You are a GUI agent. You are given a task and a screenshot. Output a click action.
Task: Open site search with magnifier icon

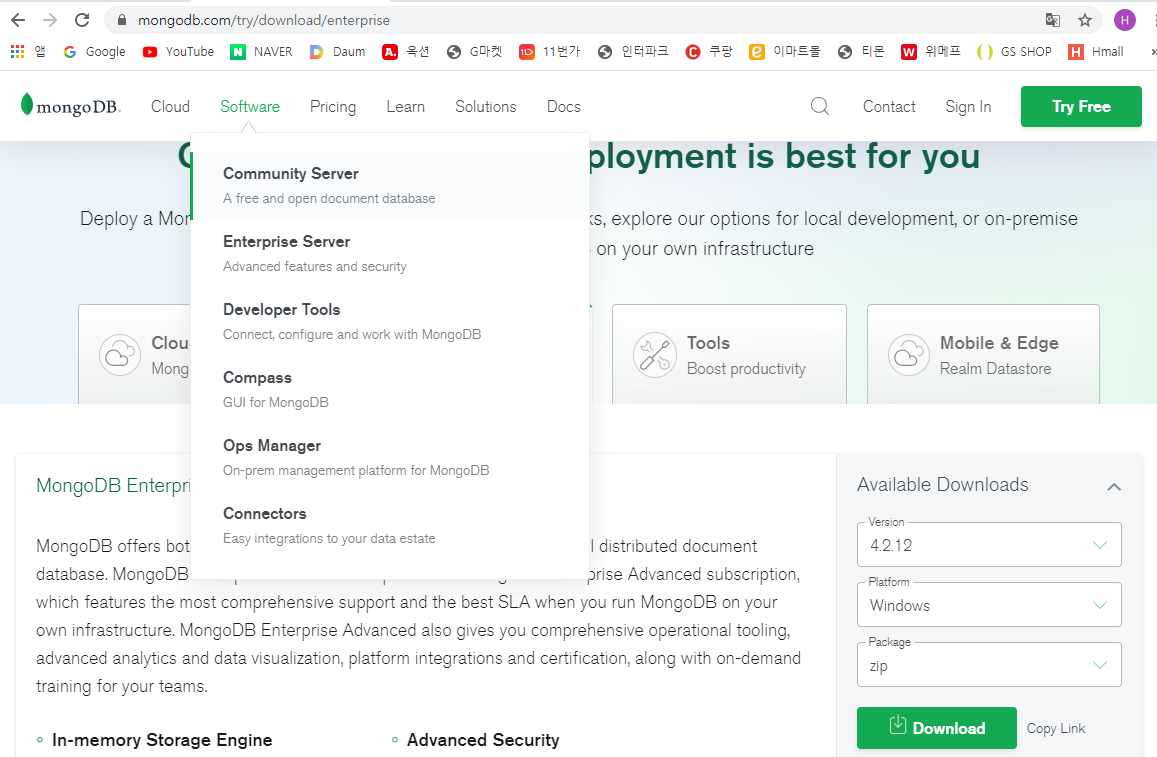tap(820, 106)
